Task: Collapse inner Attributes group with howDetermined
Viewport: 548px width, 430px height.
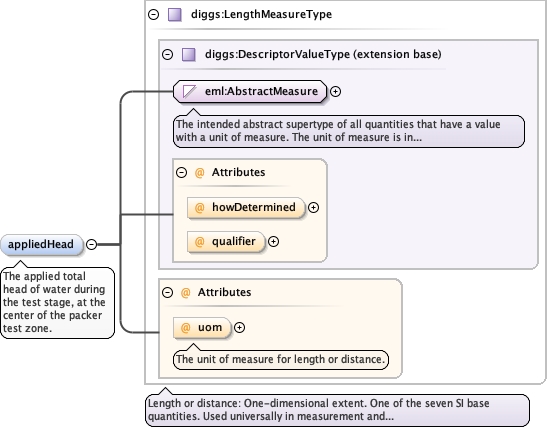Action: 181,172
